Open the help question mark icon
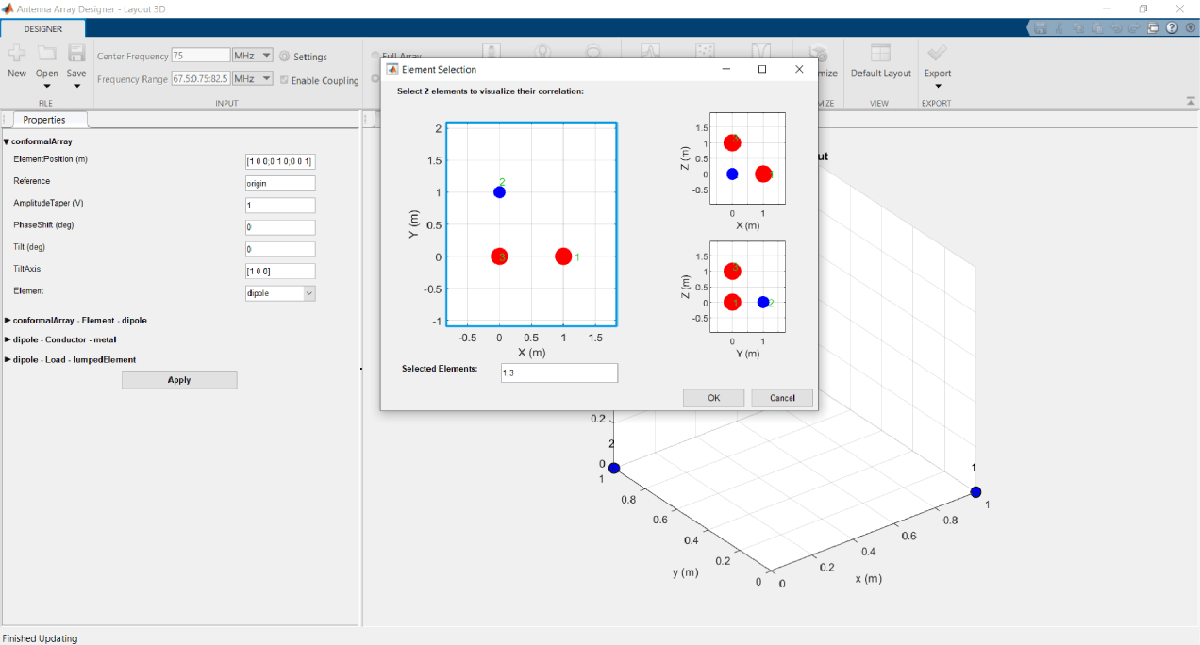Viewport: 1200px width, 645px height. click(x=1171, y=28)
